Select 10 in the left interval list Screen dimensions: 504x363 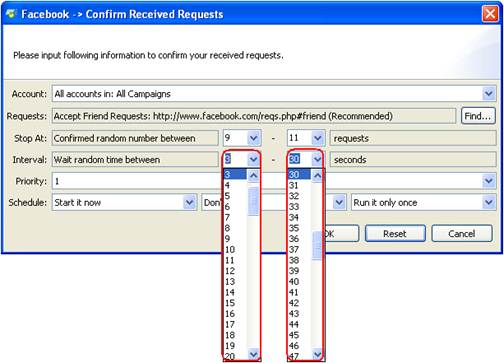coord(235,249)
